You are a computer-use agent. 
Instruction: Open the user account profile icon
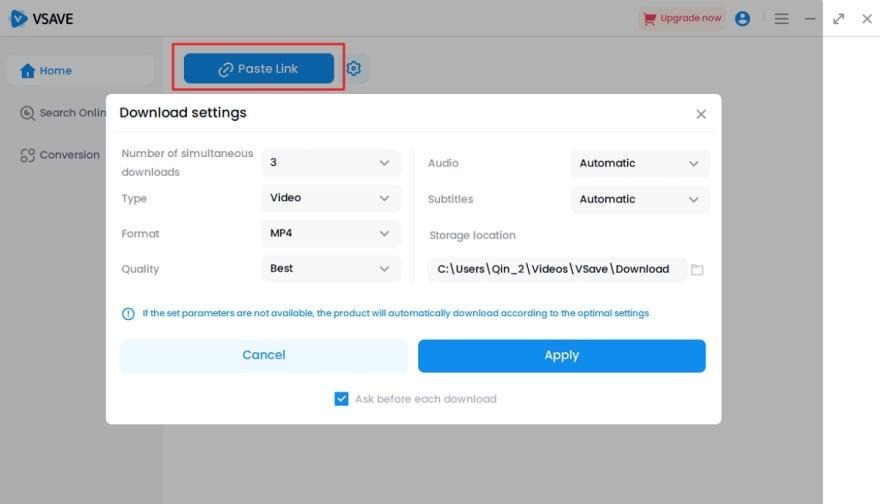[x=742, y=18]
